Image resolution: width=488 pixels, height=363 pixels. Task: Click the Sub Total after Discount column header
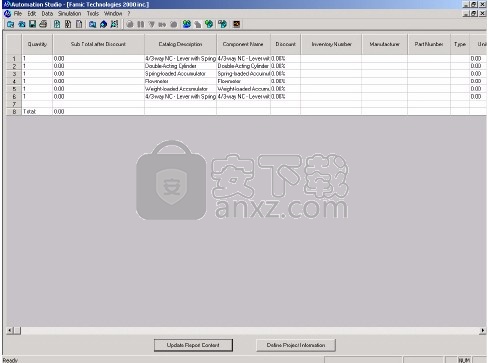coord(98,44)
